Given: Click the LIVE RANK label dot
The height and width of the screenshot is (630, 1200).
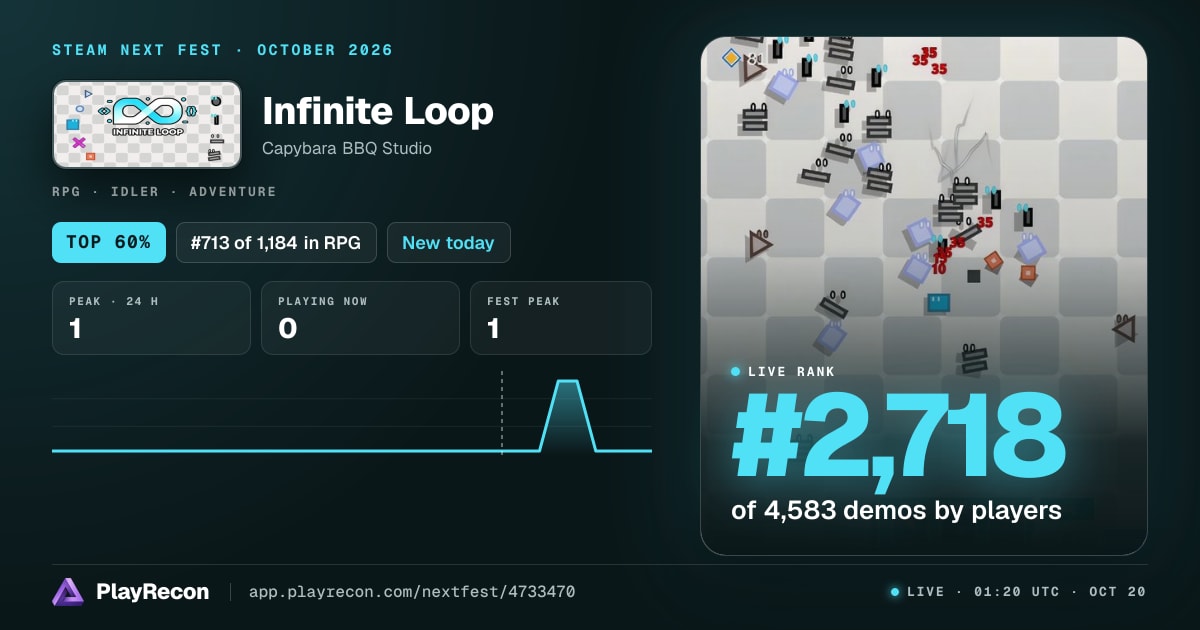Looking at the screenshot, I should 736,371.
